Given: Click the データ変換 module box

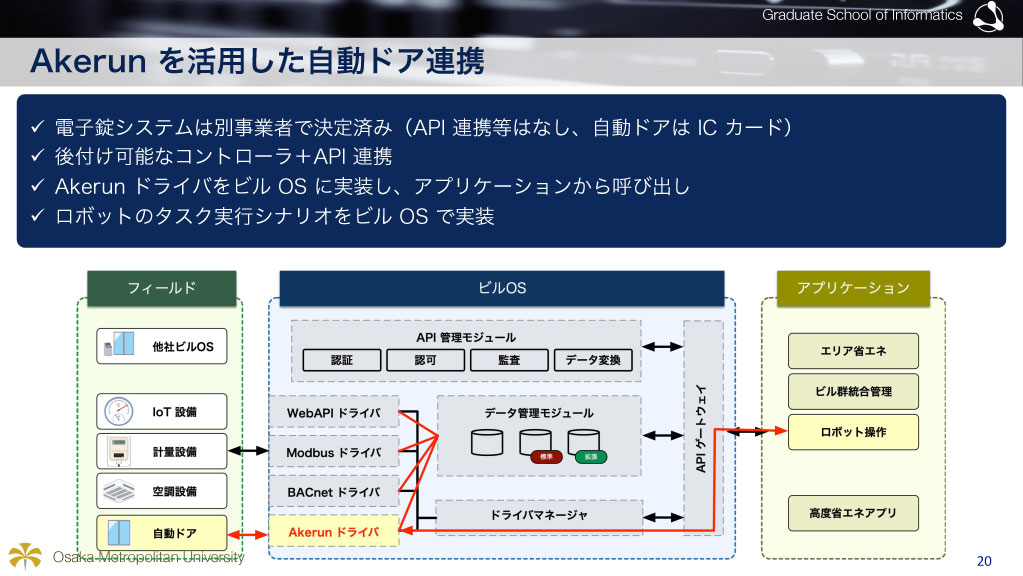Looking at the screenshot, I should (x=593, y=360).
